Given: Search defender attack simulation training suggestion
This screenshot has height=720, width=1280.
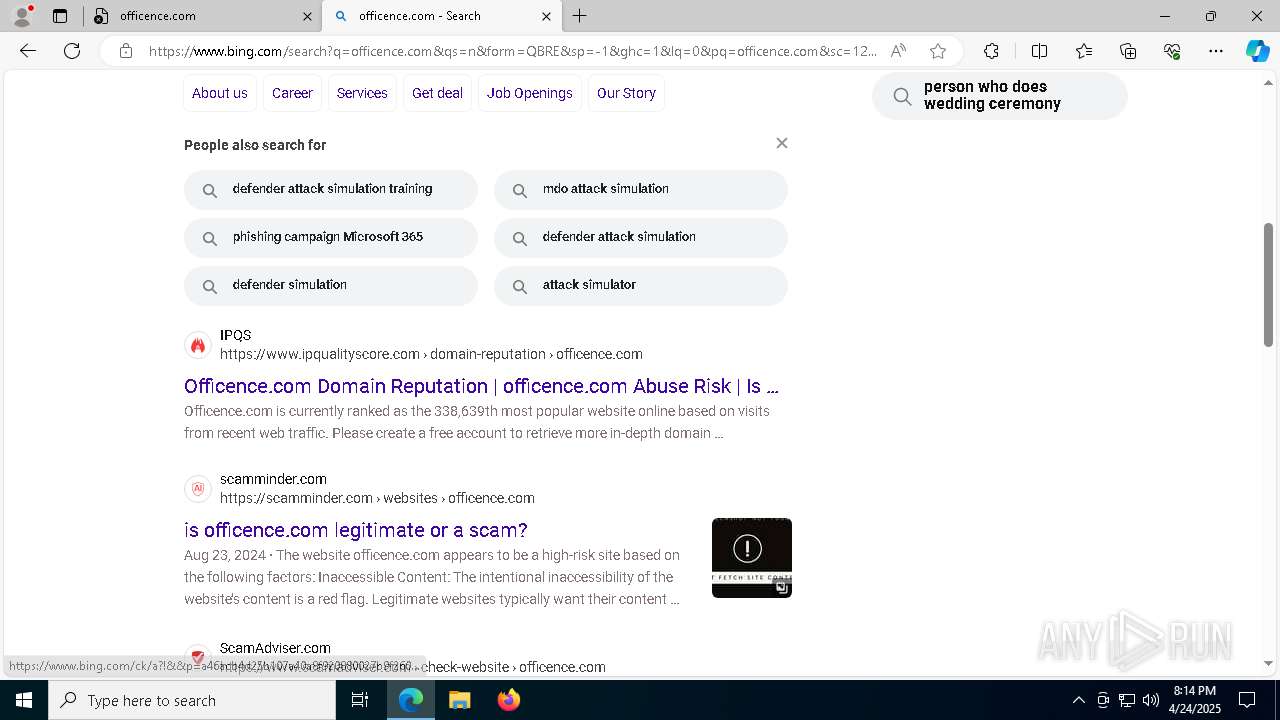Looking at the screenshot, I should [x=331, y=189].
